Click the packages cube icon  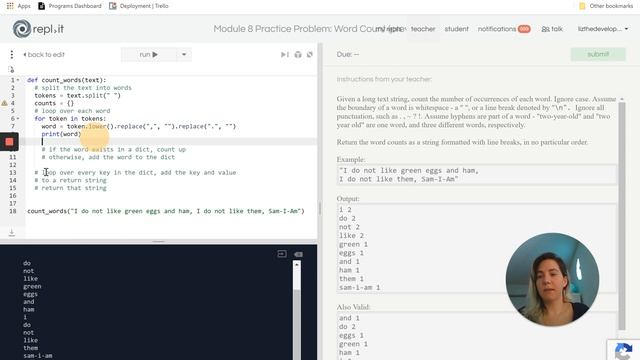tap(298, 54)
